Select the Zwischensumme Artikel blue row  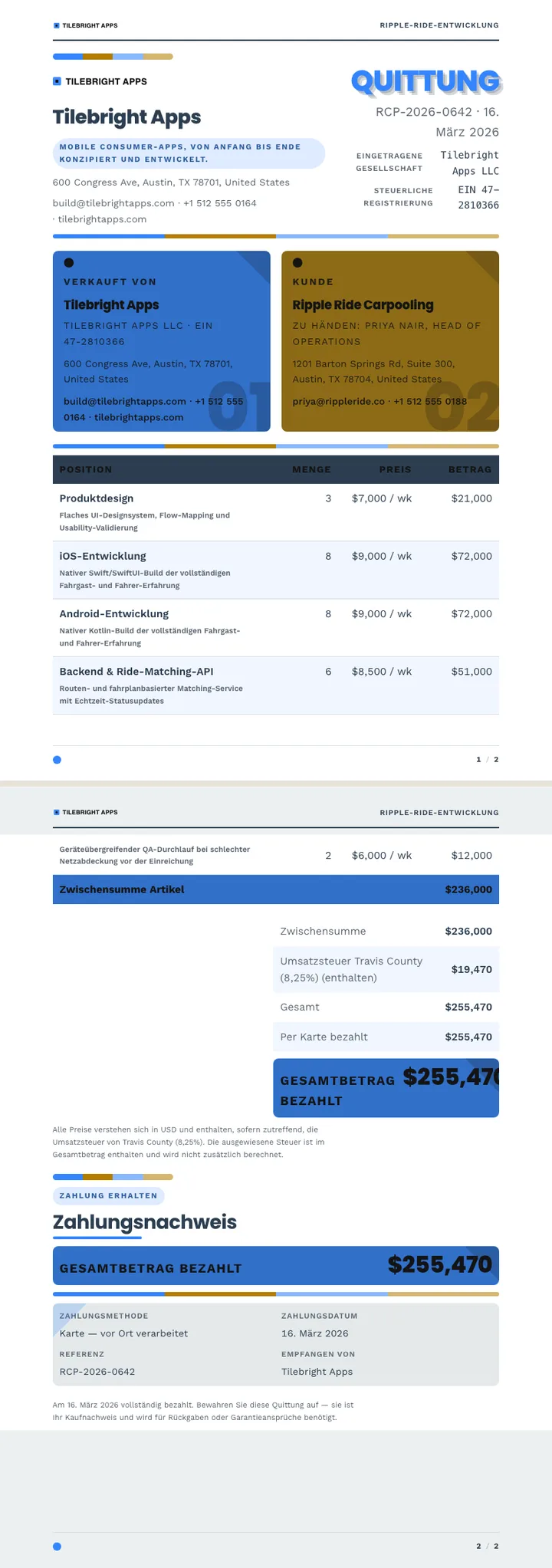pos(276,889)
